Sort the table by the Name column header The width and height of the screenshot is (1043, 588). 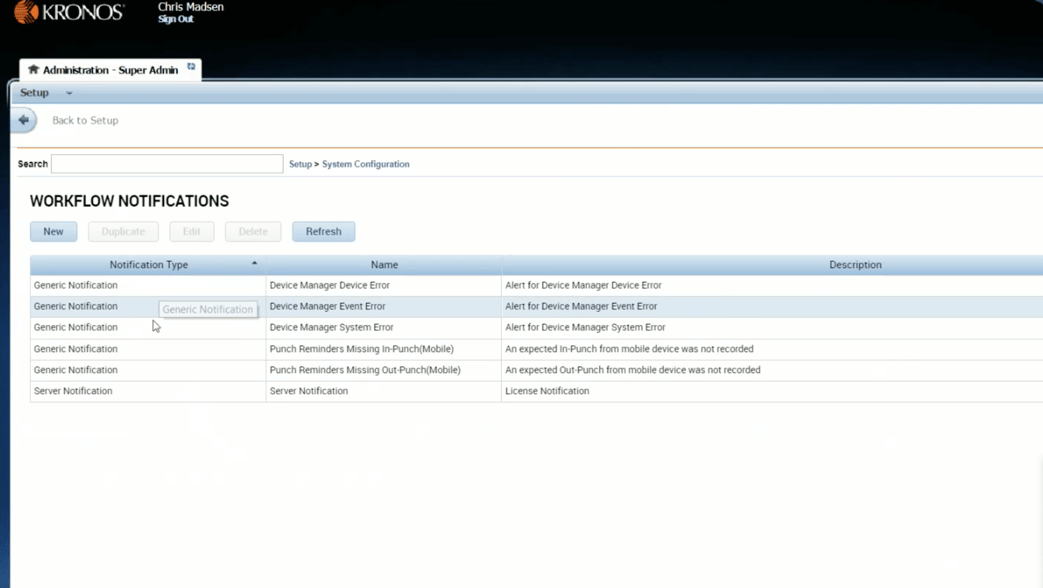pyautogui.click(x=384, y=264)
